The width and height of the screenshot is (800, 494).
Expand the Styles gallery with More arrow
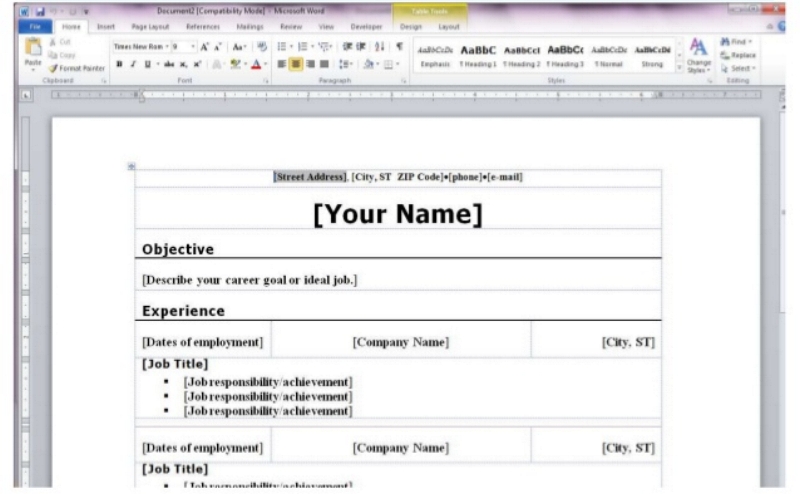tap(679, 67)
